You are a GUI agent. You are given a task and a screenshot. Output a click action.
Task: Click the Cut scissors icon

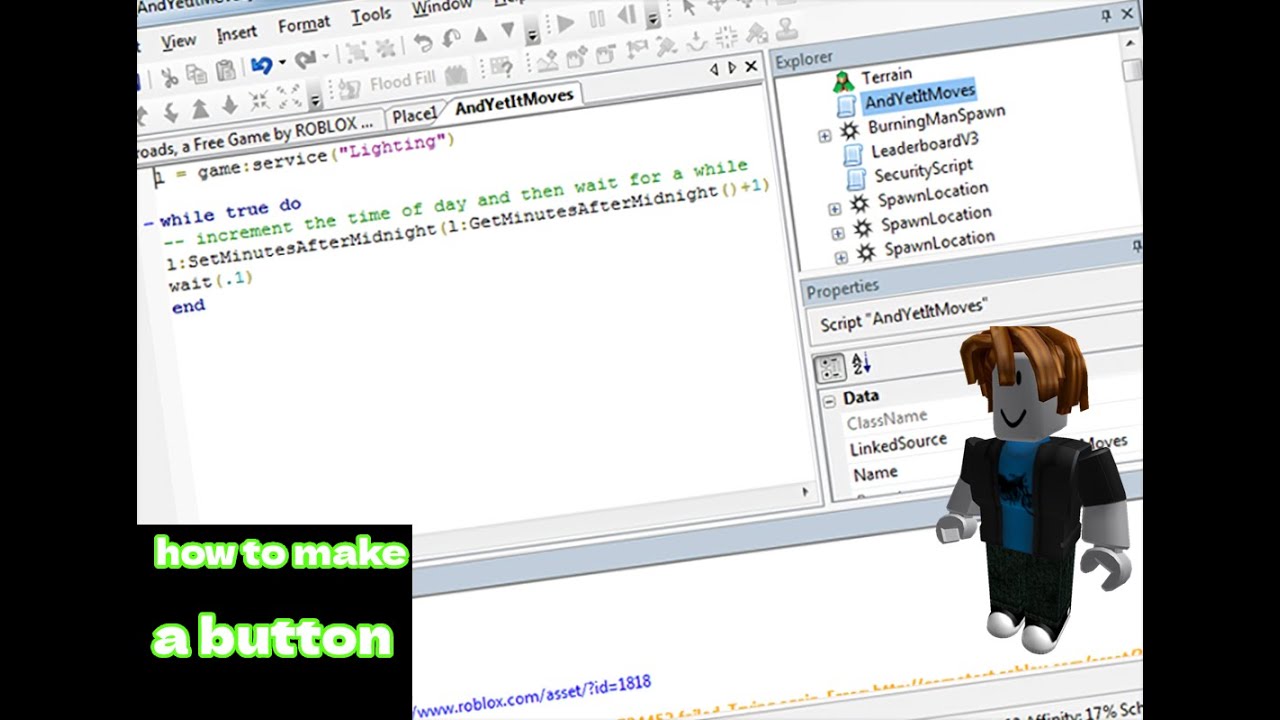coord(169,76)
